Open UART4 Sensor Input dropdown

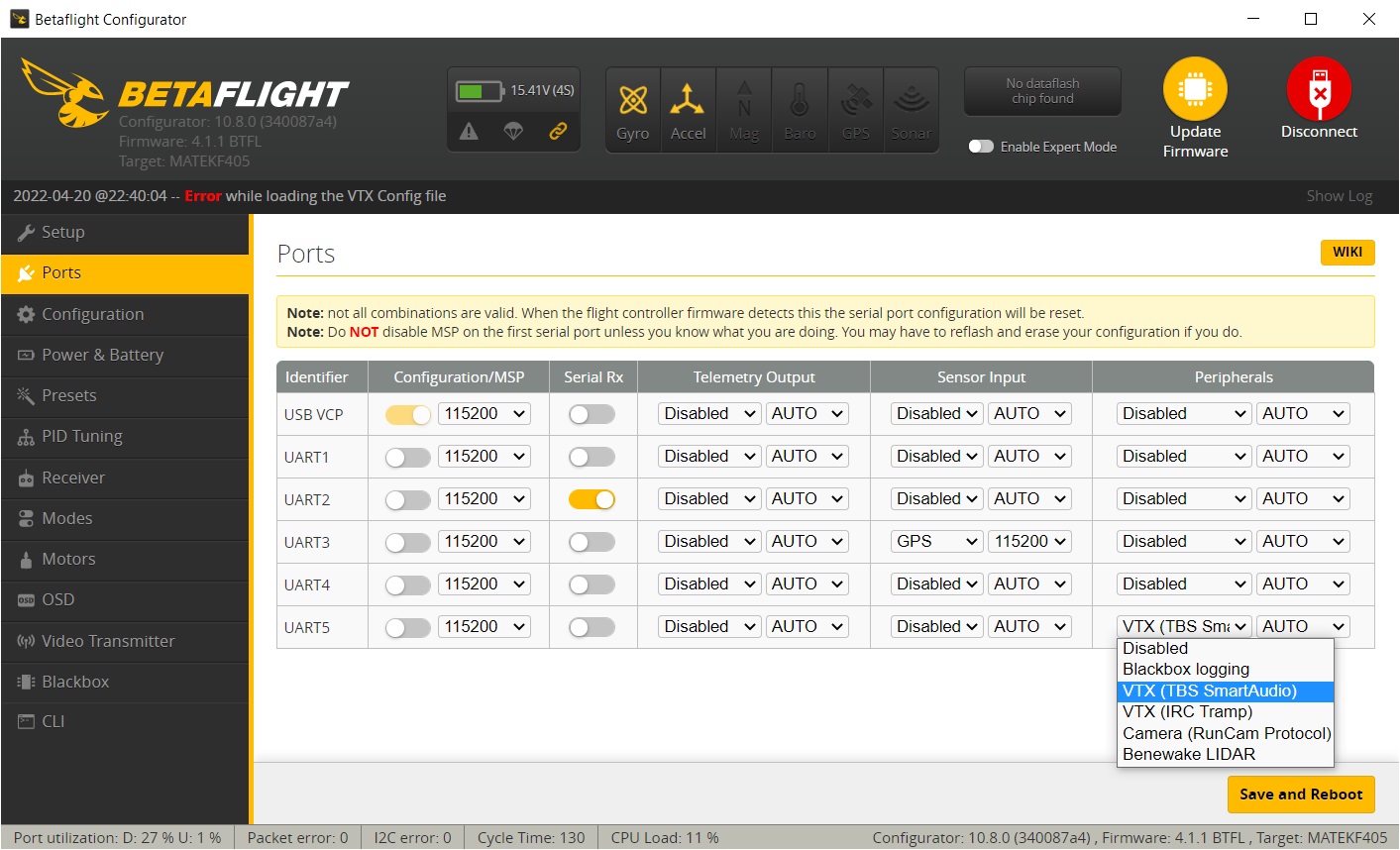pyautogui.click(x=936, y=584)
